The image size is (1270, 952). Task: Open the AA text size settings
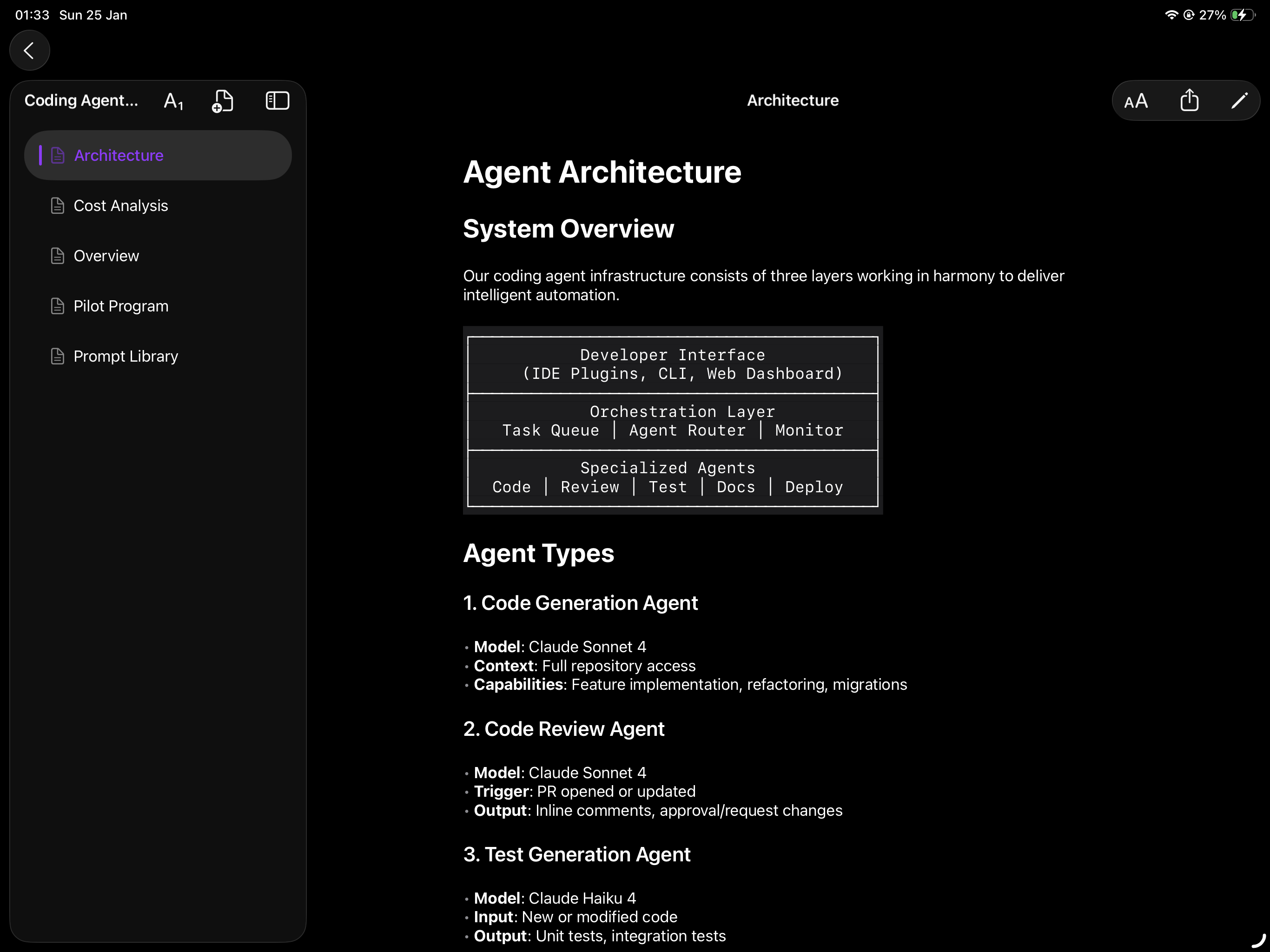coord(1136,100)
